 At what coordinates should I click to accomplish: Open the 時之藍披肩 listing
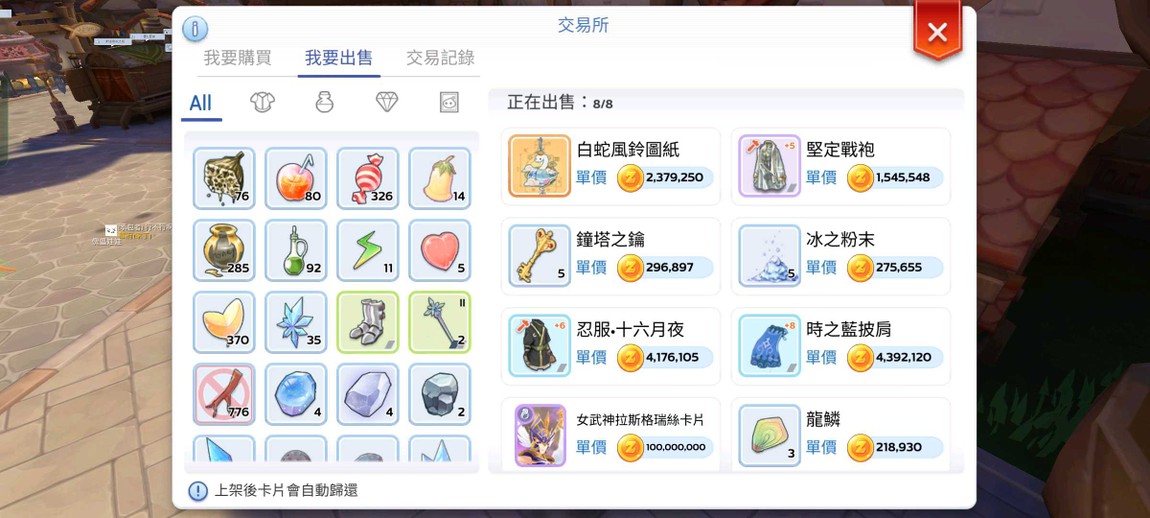[840, 346]
